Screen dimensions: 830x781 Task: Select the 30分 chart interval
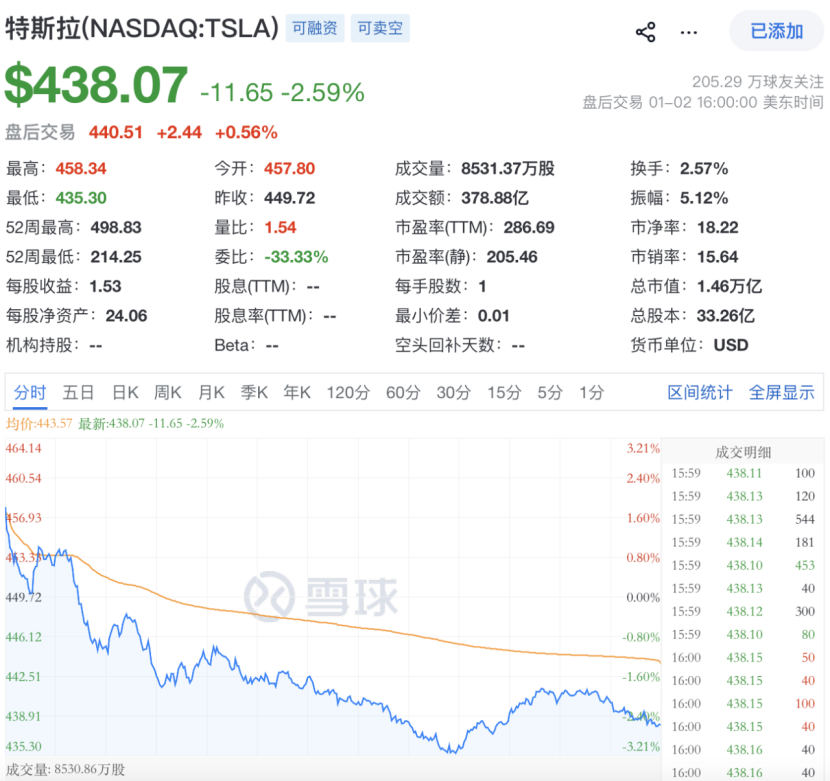tap(454, 392)
